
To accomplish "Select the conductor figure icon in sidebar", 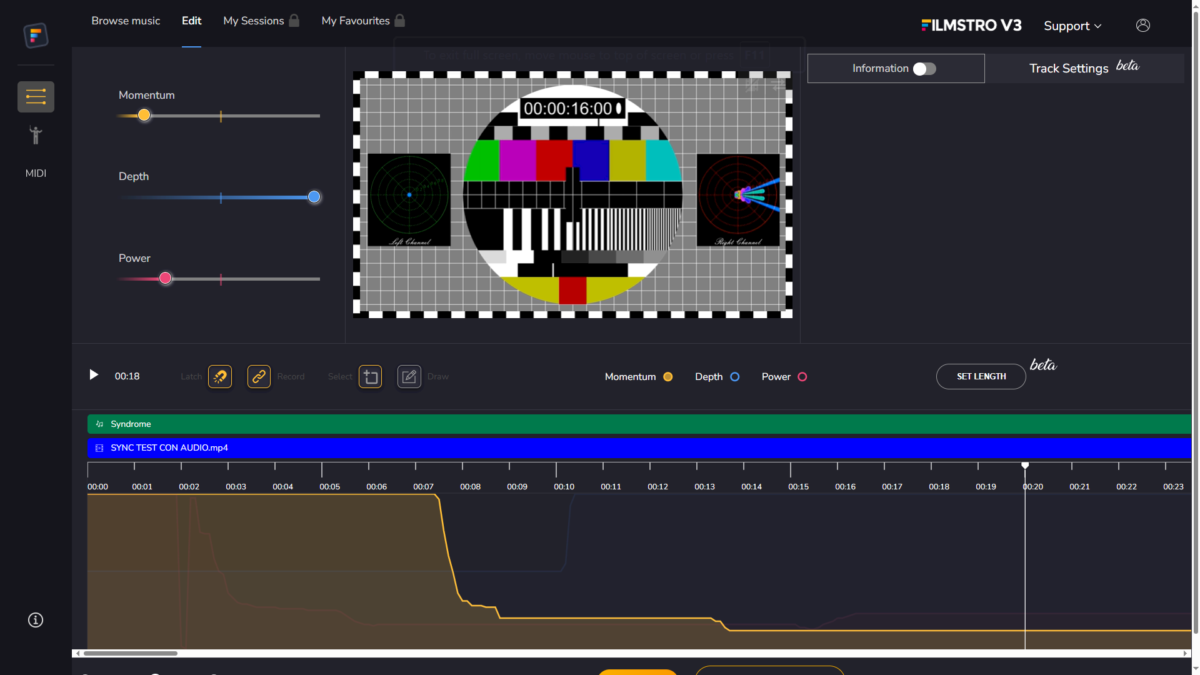I will [x=36, y=135].
